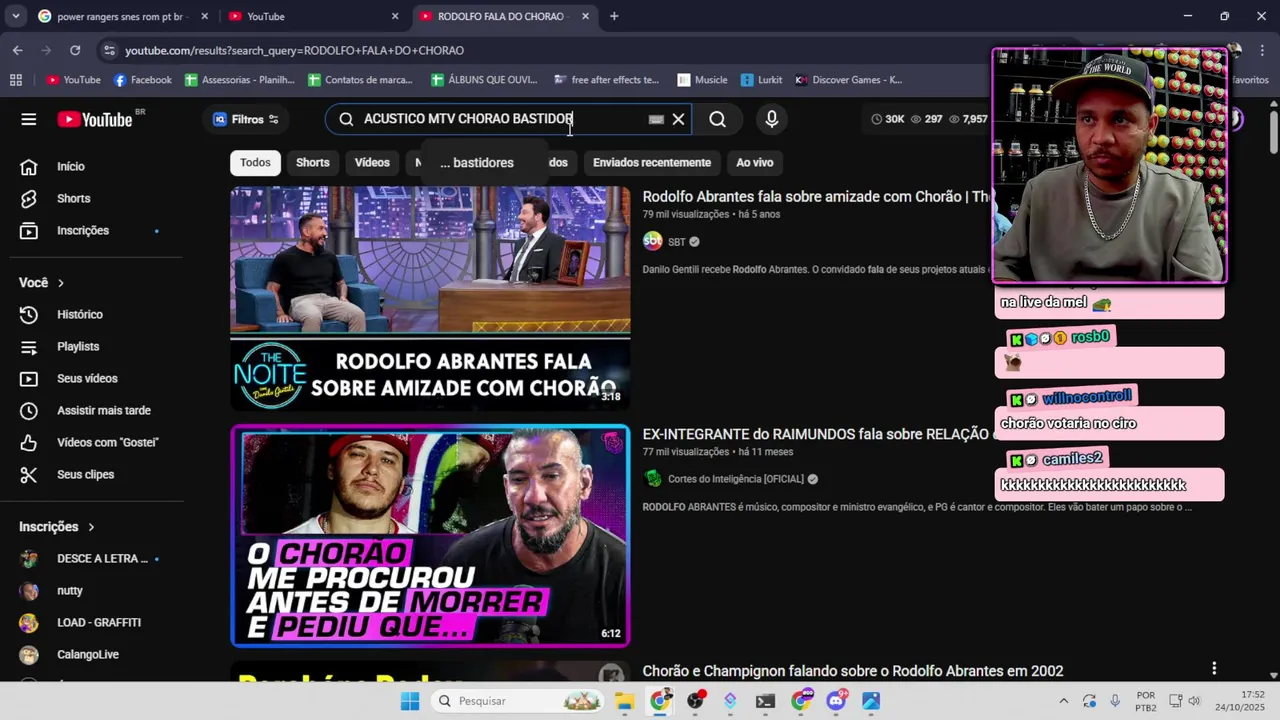Open more options for Chorão e Champignon video
Screen dimensions: 1280x720
(x=1214, y=669)
